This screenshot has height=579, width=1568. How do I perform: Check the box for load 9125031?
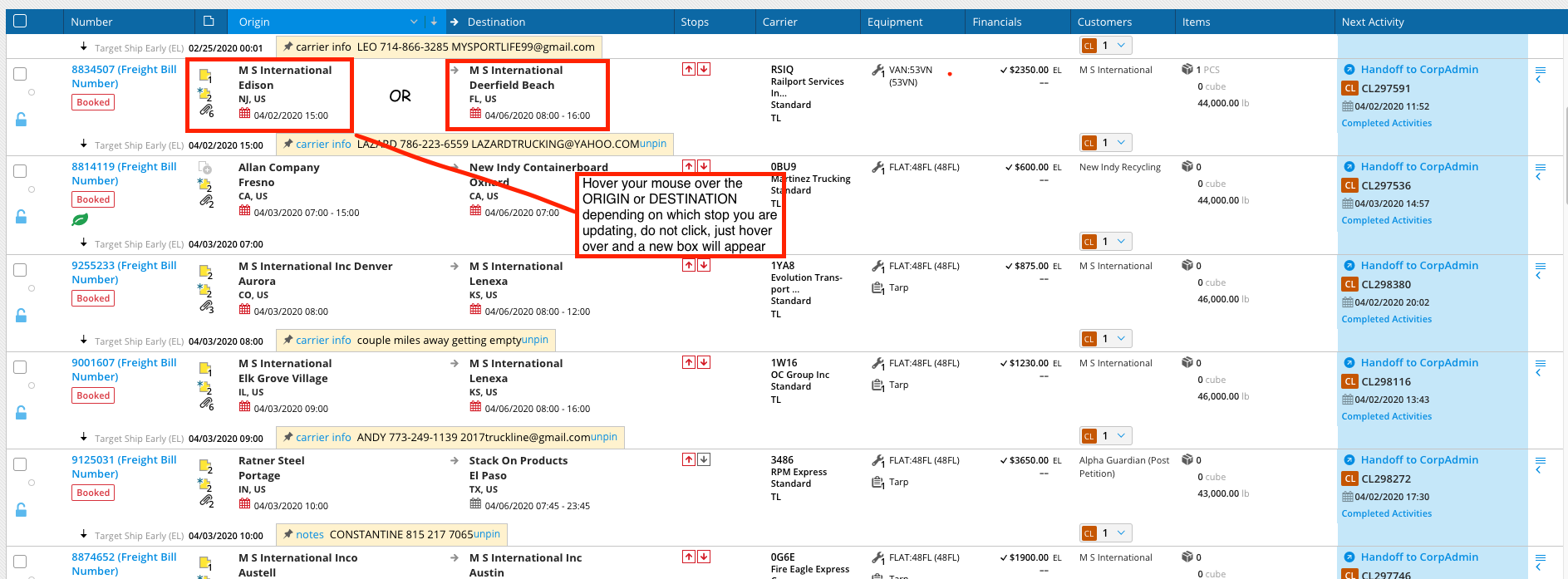20,464
